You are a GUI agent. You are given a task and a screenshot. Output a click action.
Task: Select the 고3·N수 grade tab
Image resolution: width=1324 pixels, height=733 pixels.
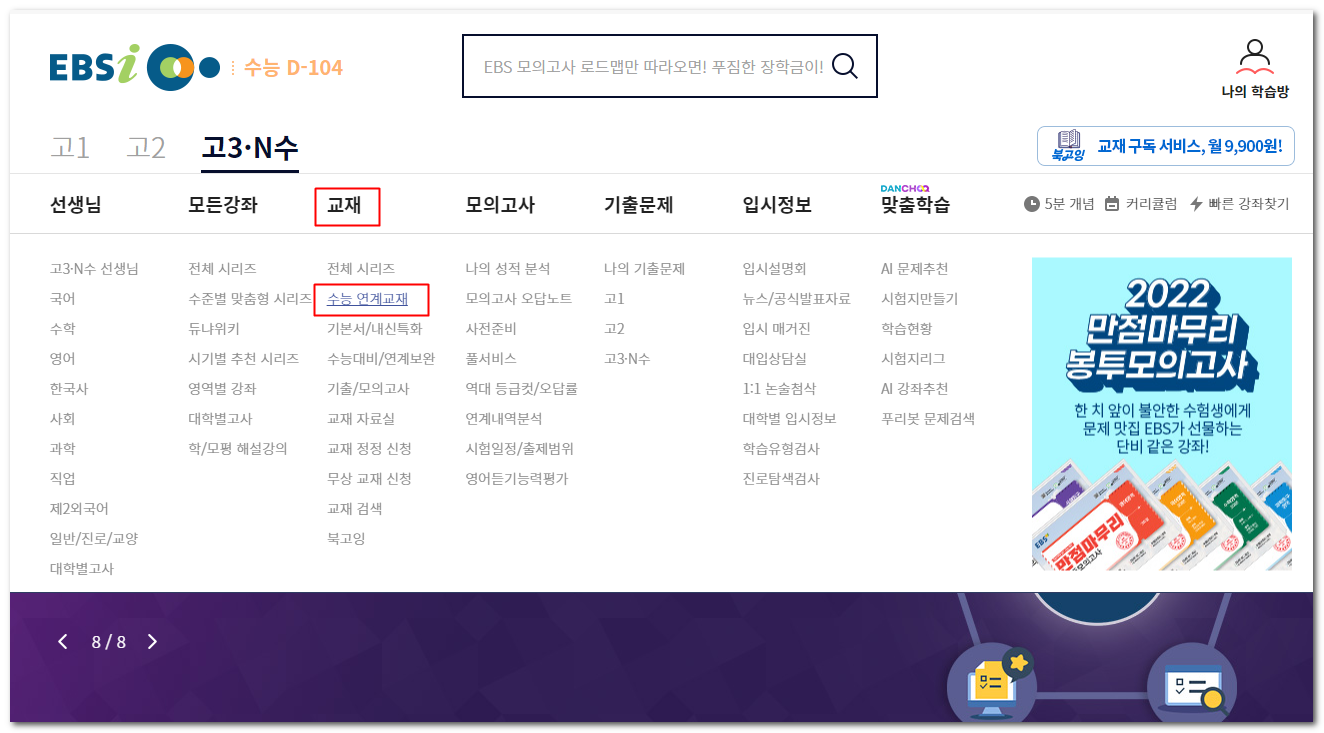tap(250, 148)
